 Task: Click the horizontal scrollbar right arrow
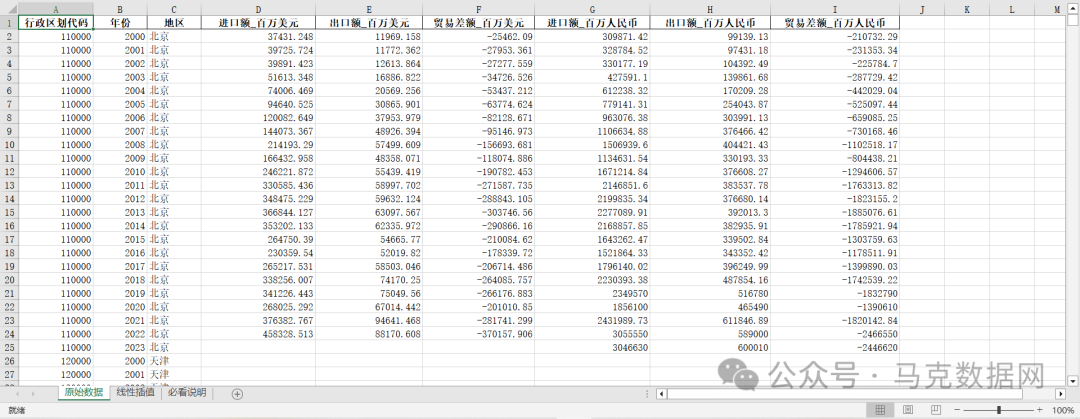[1061, 394]
